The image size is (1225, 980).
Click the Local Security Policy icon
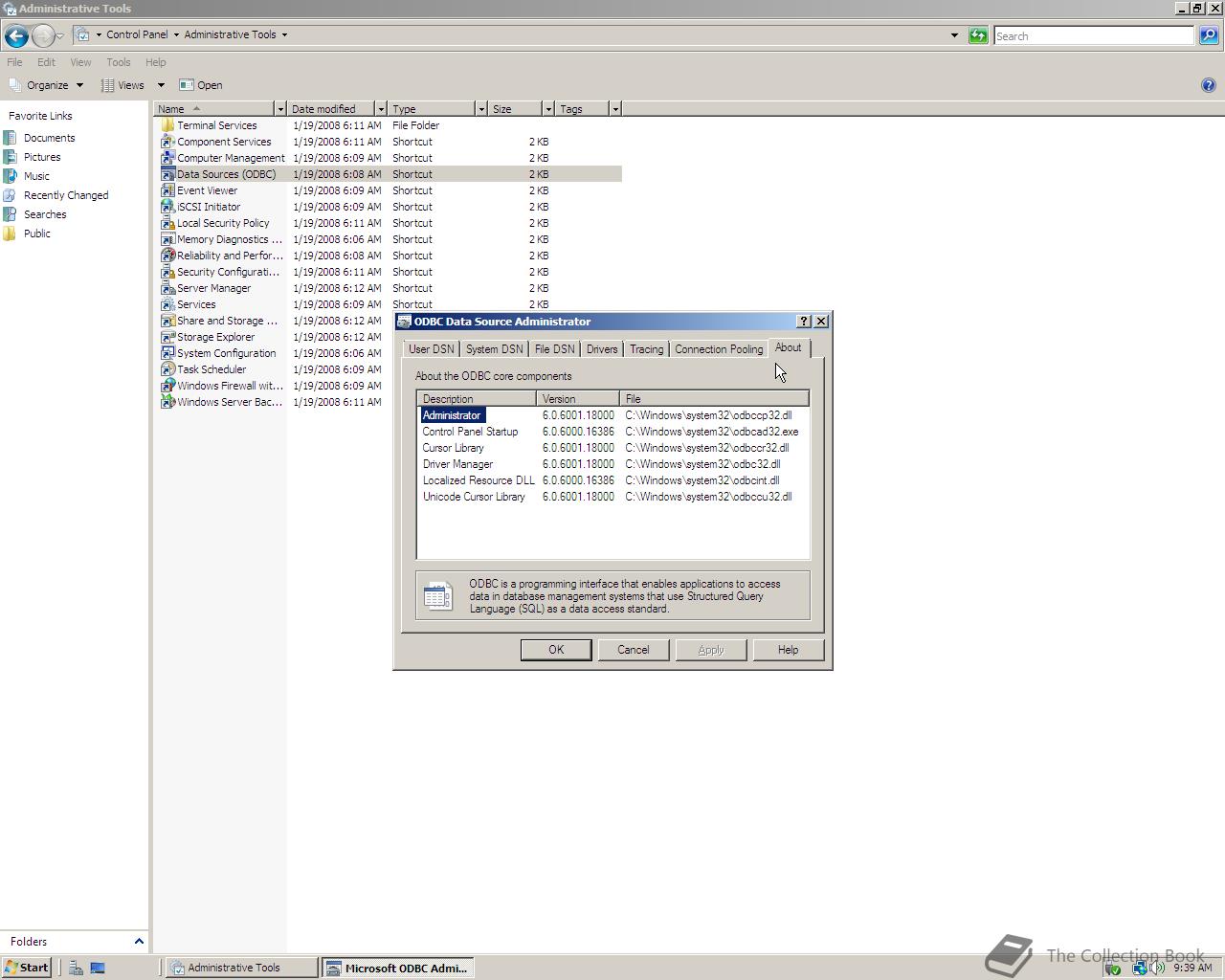click(167, 223)
